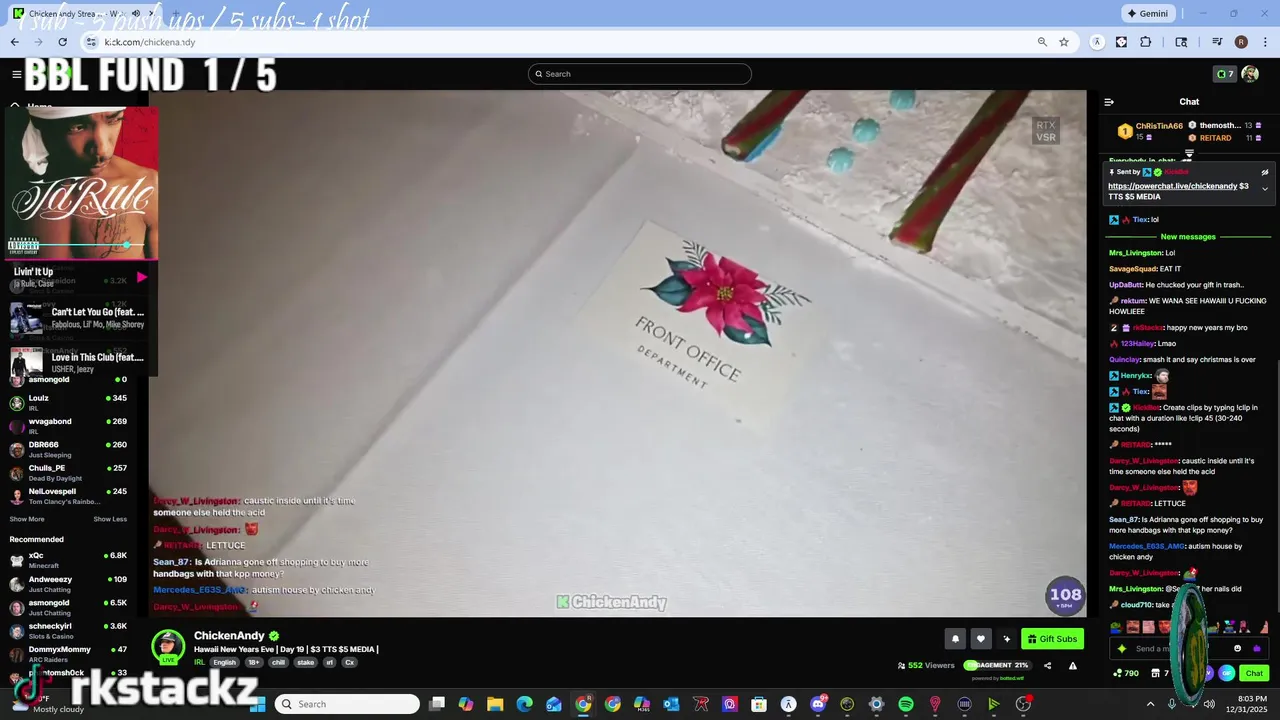Reload the Kick page

62,42
